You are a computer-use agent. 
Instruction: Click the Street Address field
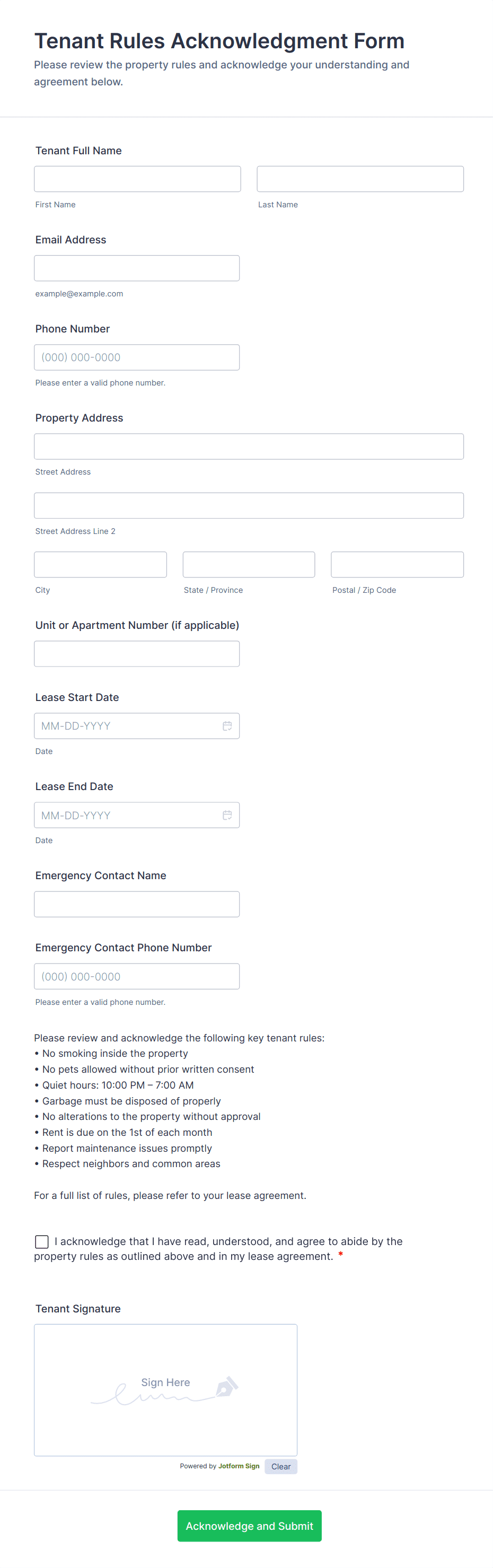248,446
